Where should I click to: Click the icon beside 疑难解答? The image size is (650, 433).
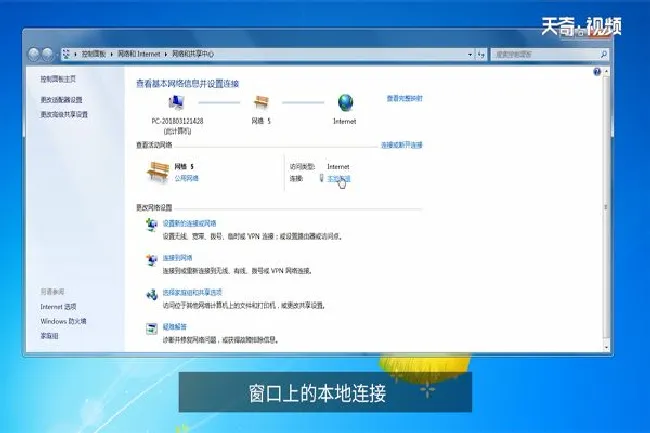coord(152,329)
